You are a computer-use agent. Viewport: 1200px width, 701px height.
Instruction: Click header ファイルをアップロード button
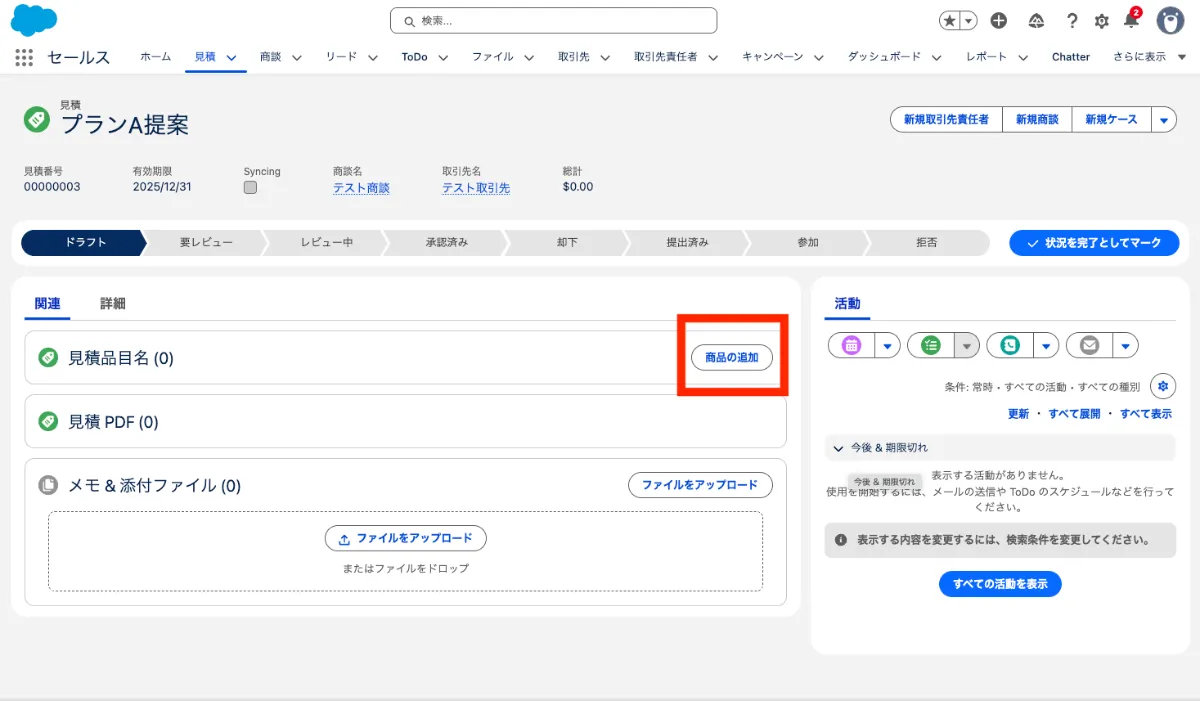(x=700, y=485)
